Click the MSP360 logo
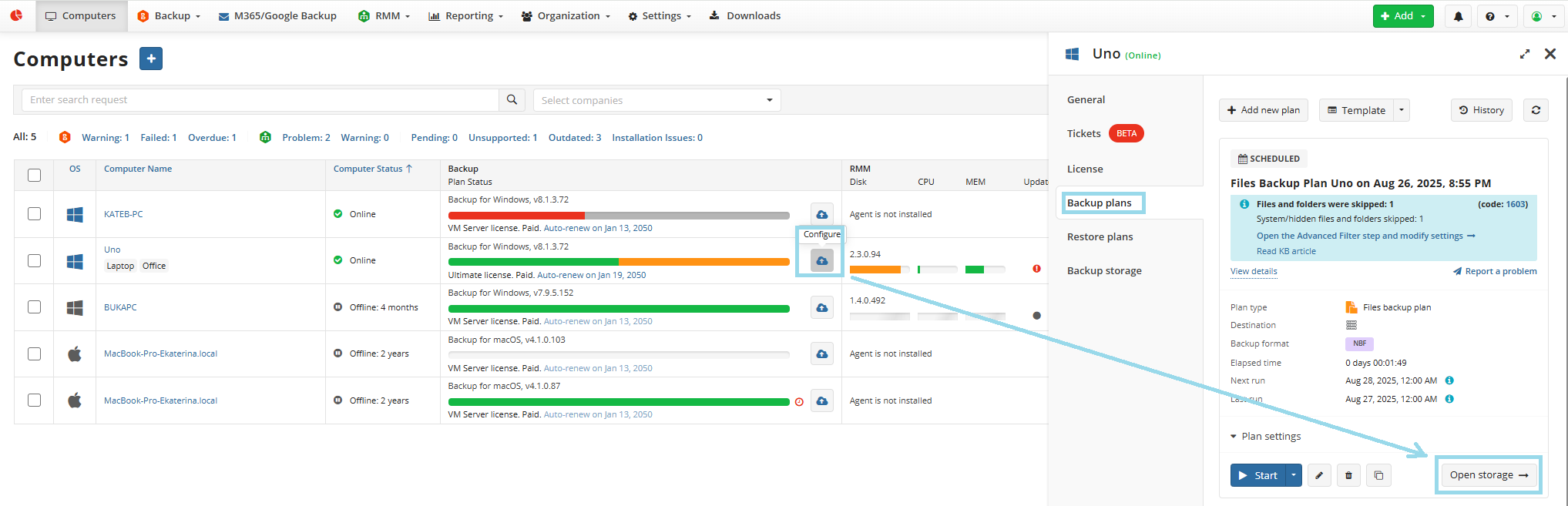The height and width of the screenshot is (506, 1568). tap(16, 15)
